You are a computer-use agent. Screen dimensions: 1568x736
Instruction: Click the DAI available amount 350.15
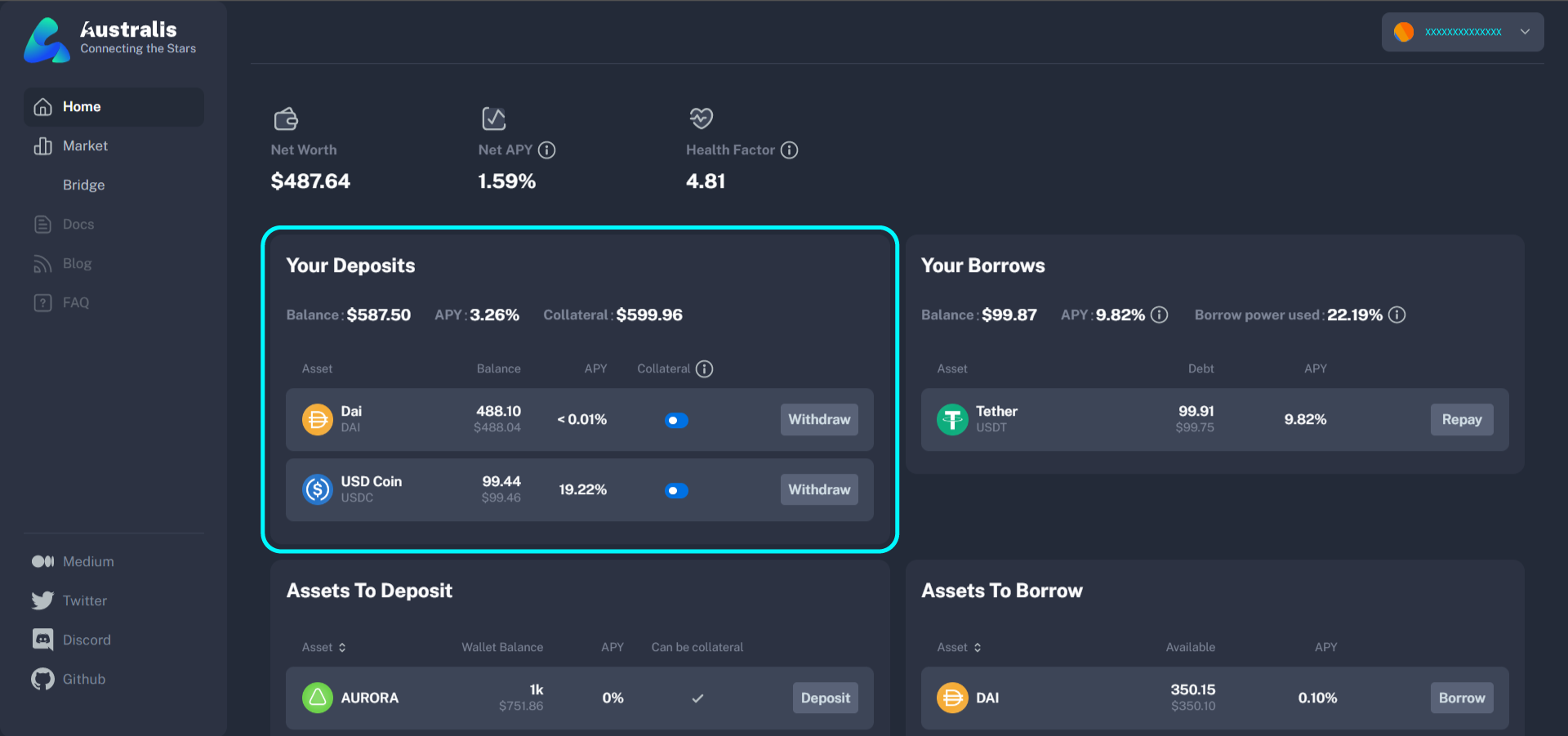1192,690
